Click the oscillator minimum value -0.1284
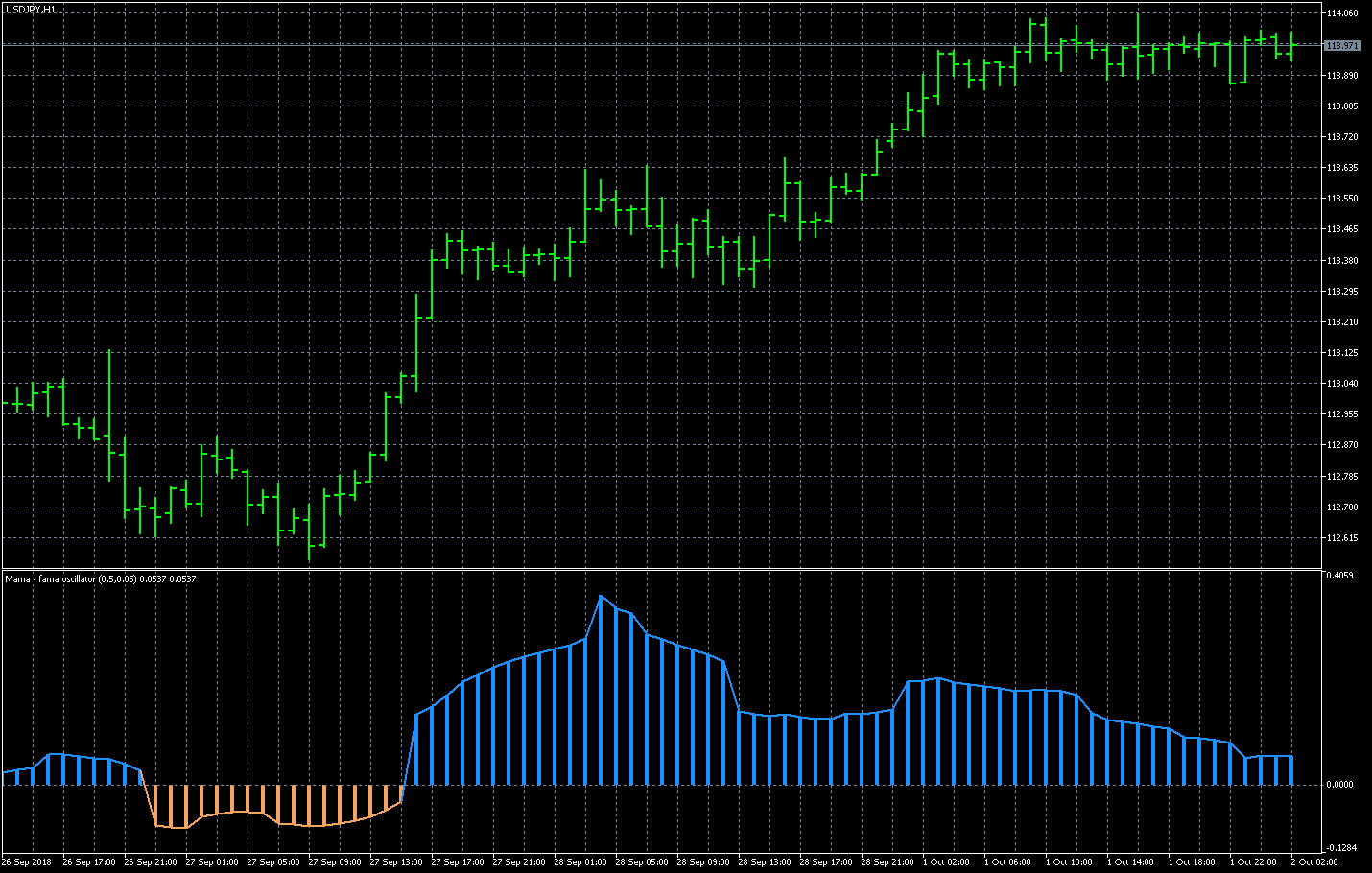This screenshot has height=873, width=1372. [1339, 848]
